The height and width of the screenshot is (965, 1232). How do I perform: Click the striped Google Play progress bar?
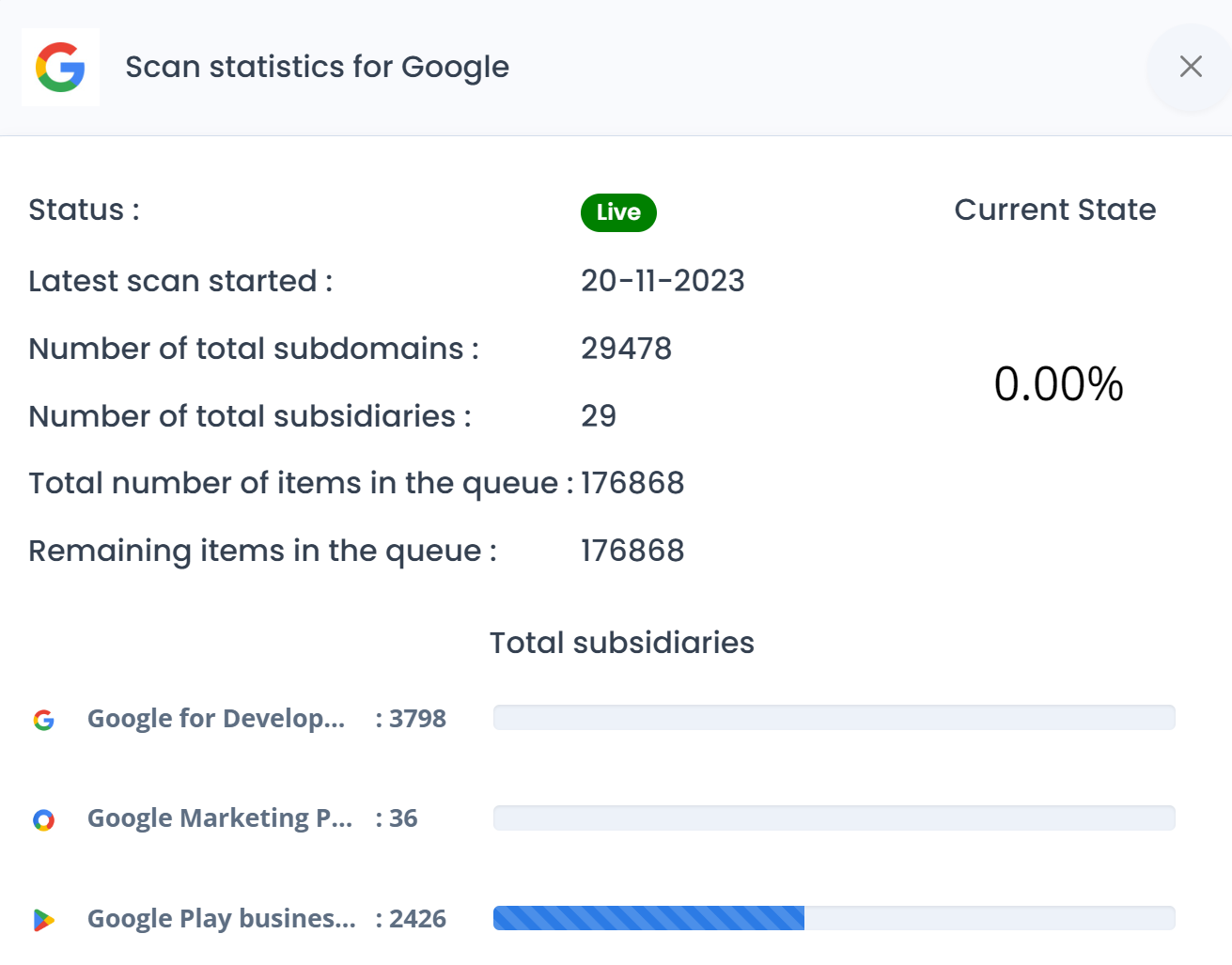point(648,918)
